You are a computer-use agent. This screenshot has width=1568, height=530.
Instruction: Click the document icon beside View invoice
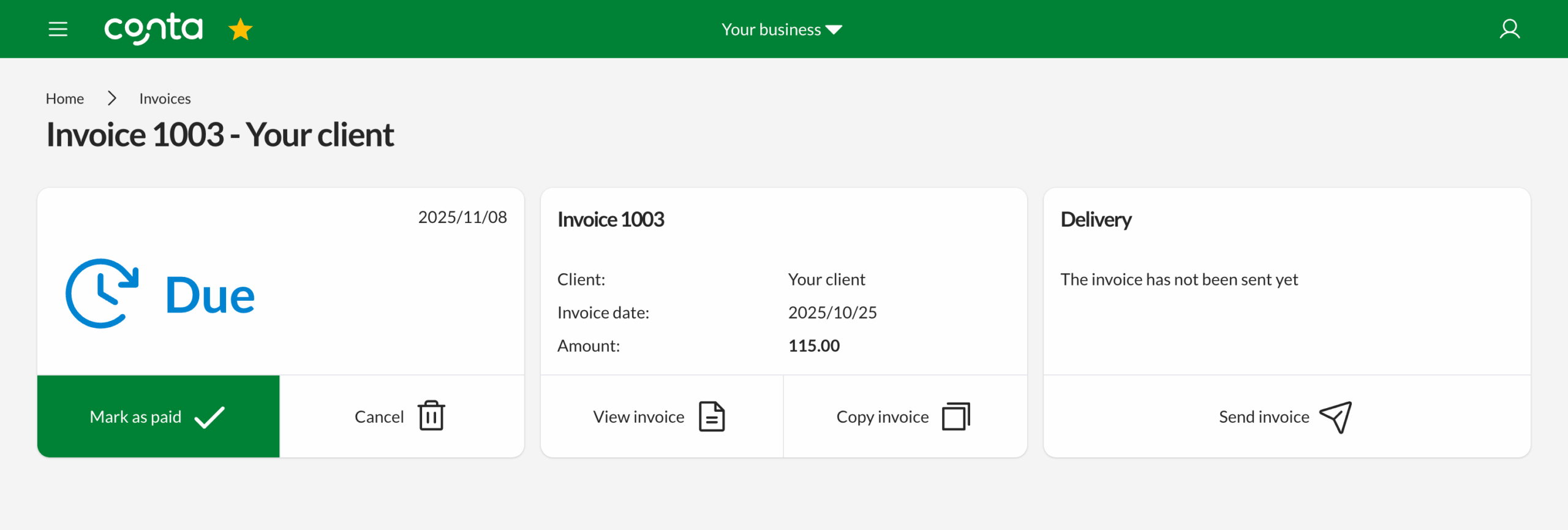(712, 417)
